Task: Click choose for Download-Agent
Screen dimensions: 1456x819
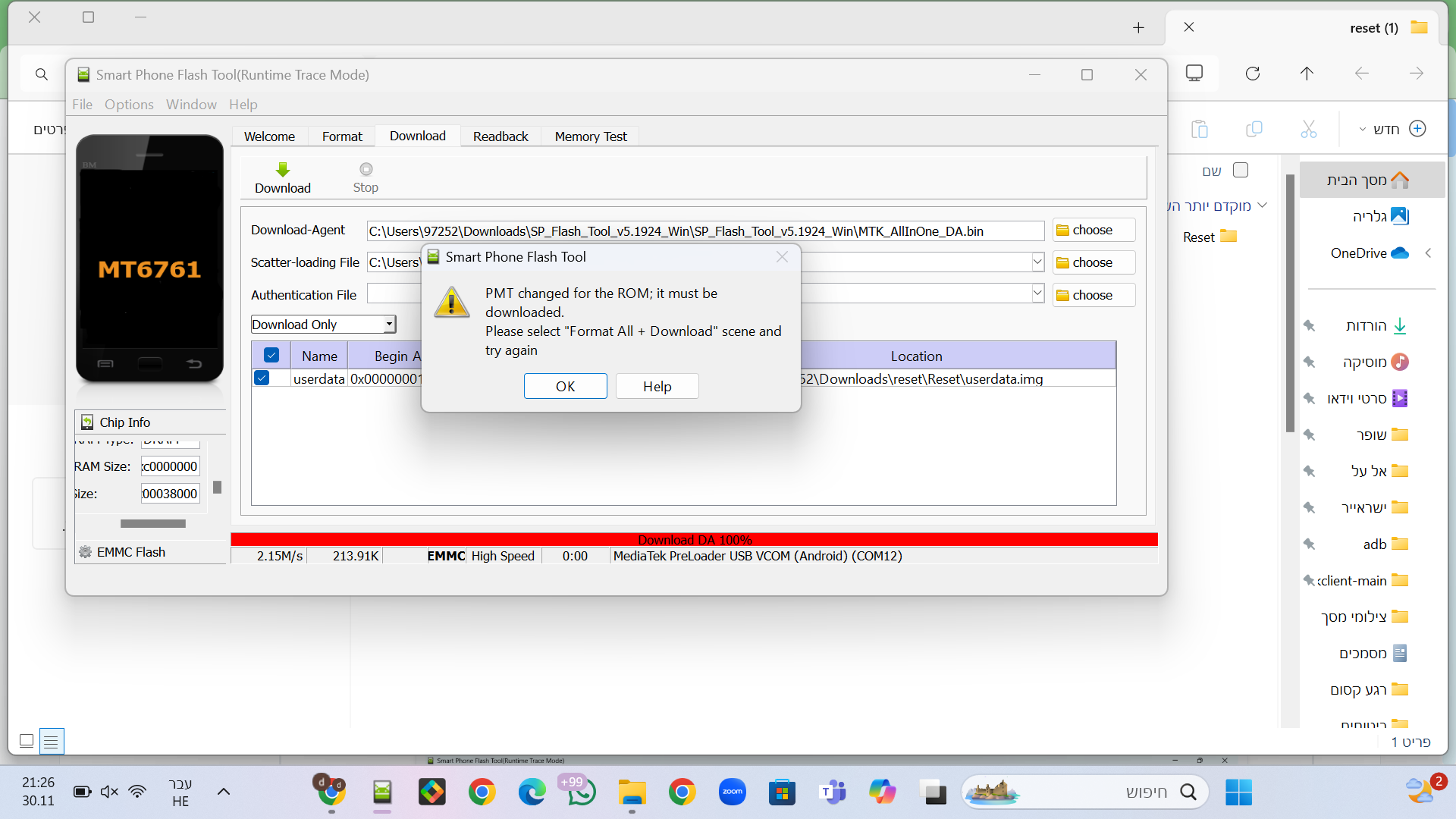Action: click(x=1094, y=230)
